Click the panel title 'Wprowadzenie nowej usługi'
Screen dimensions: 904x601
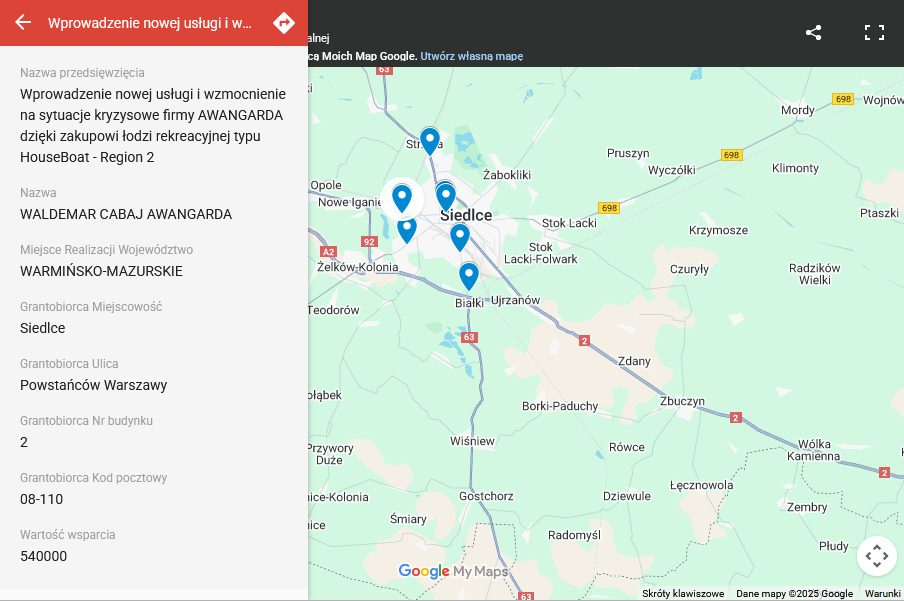pyautogui.click(x=150, y=23)
